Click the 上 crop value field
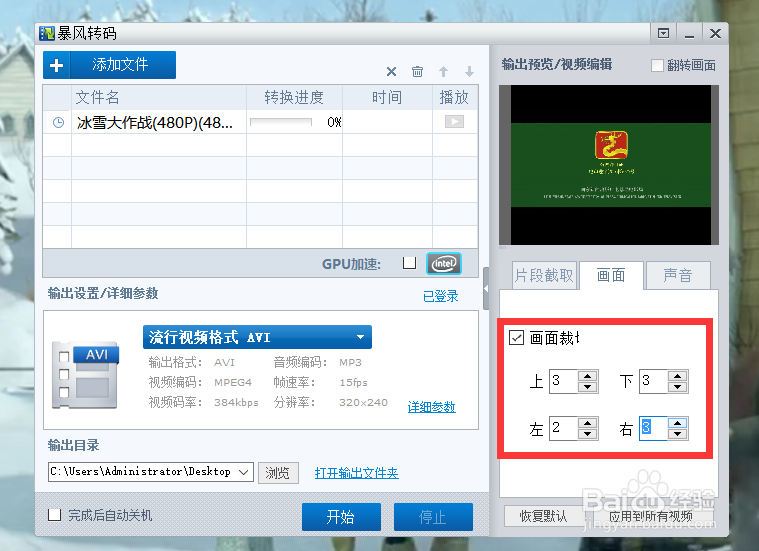The height and width of the screenshot is (551, 759). 563,381
